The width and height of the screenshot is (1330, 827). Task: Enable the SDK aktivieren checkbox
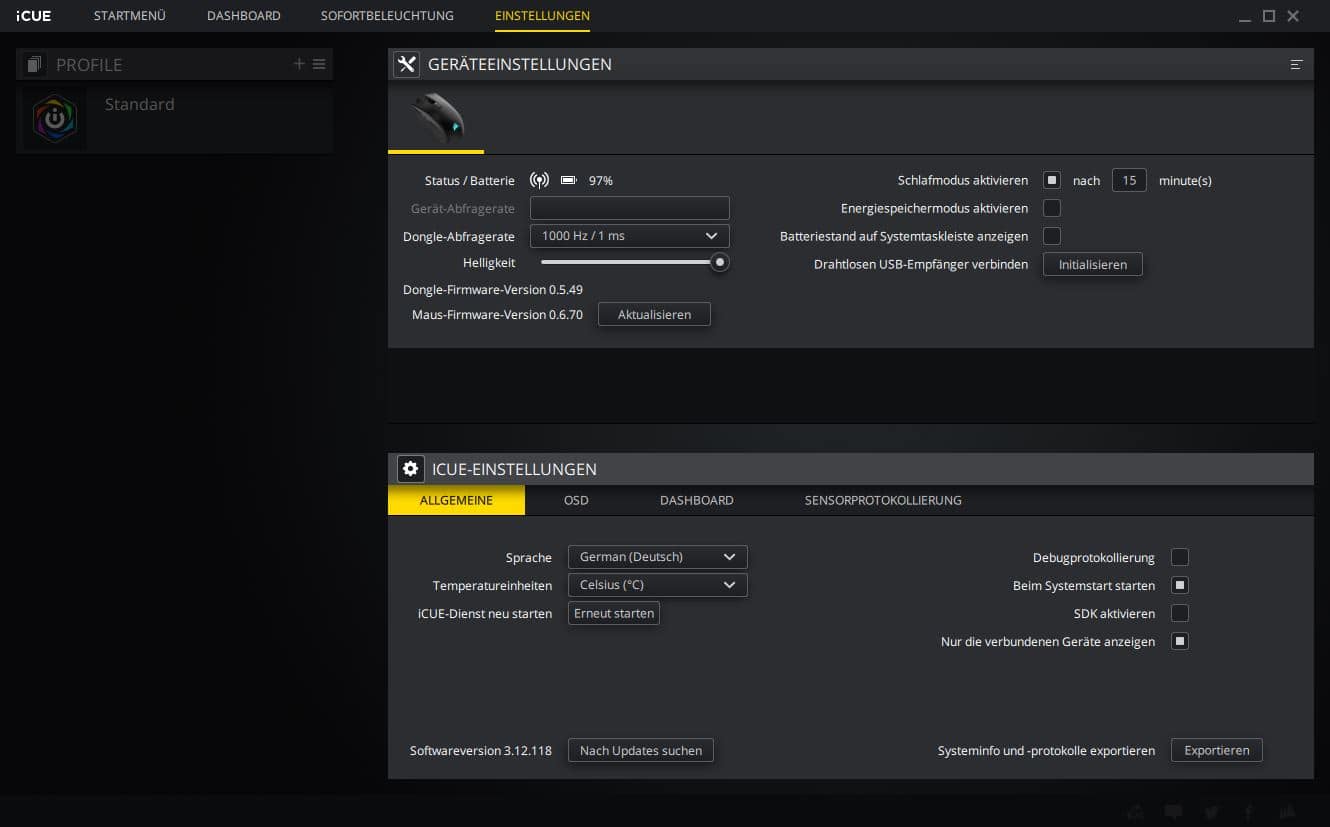tap(1180, 613)
